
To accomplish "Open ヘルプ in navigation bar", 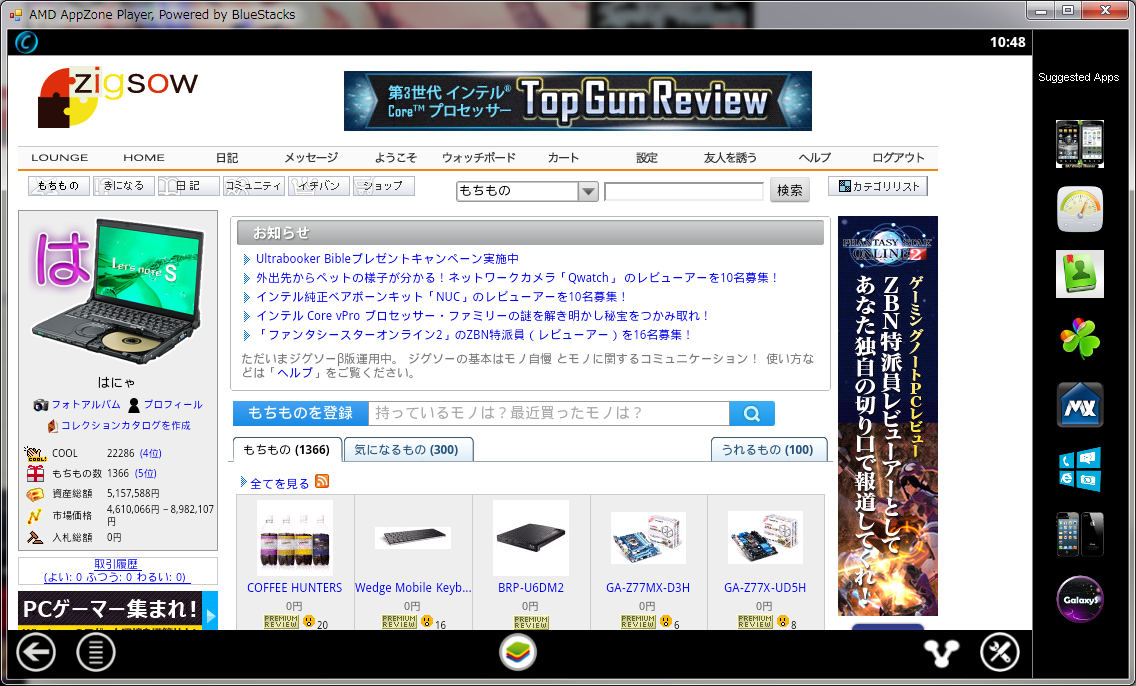I will [x=814, y=157].
